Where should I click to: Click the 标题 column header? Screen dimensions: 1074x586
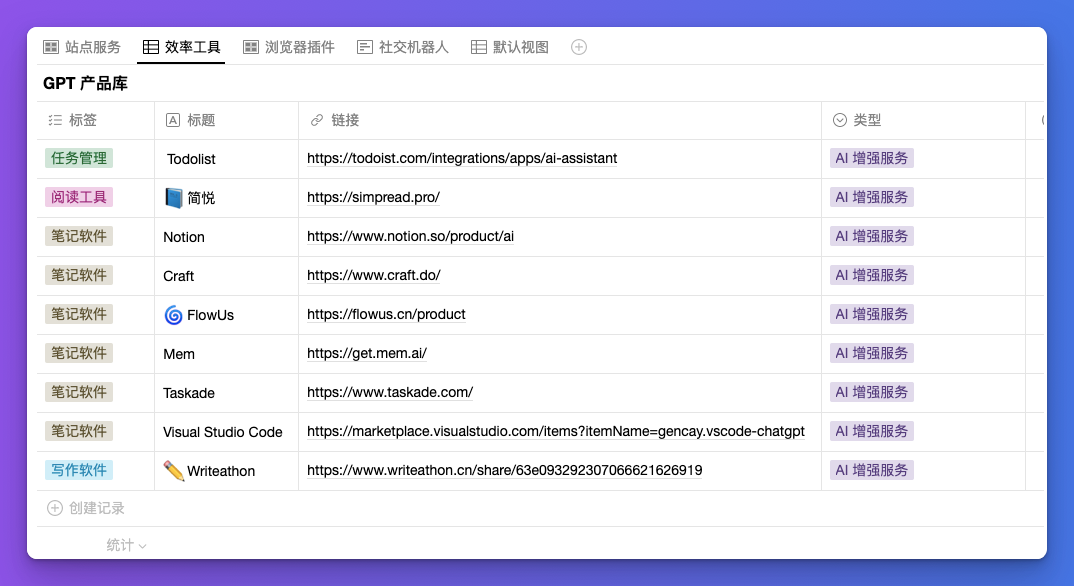pyautogui.click(x=227, y=120)
